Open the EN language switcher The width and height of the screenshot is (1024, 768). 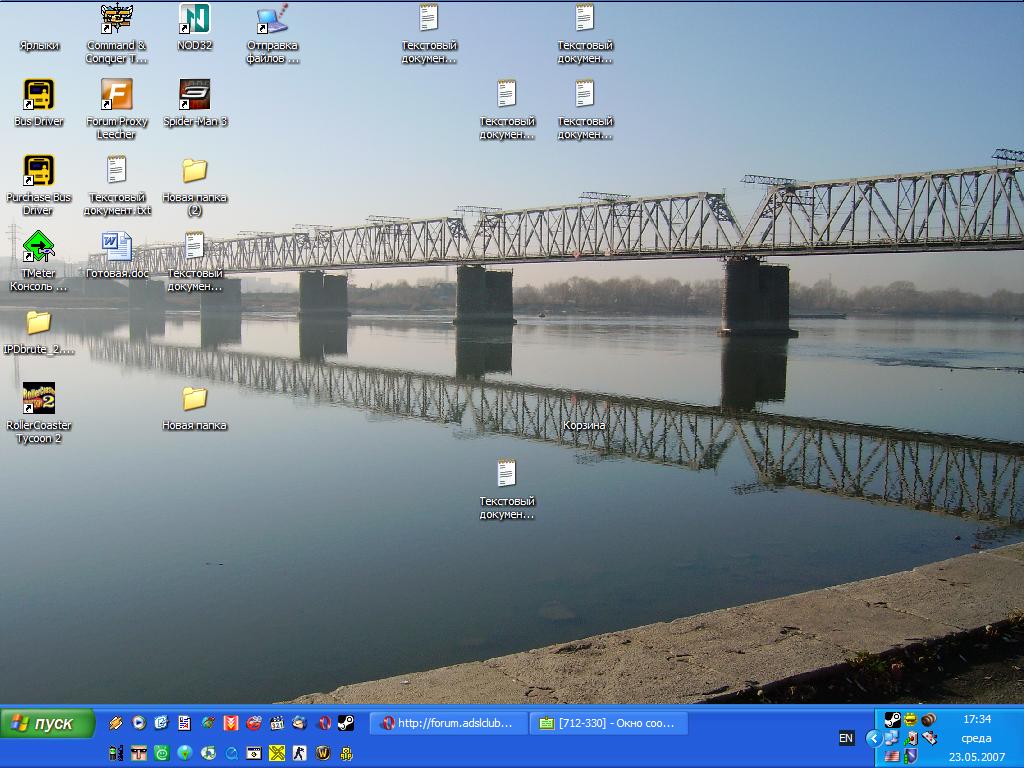click(846, 738)
